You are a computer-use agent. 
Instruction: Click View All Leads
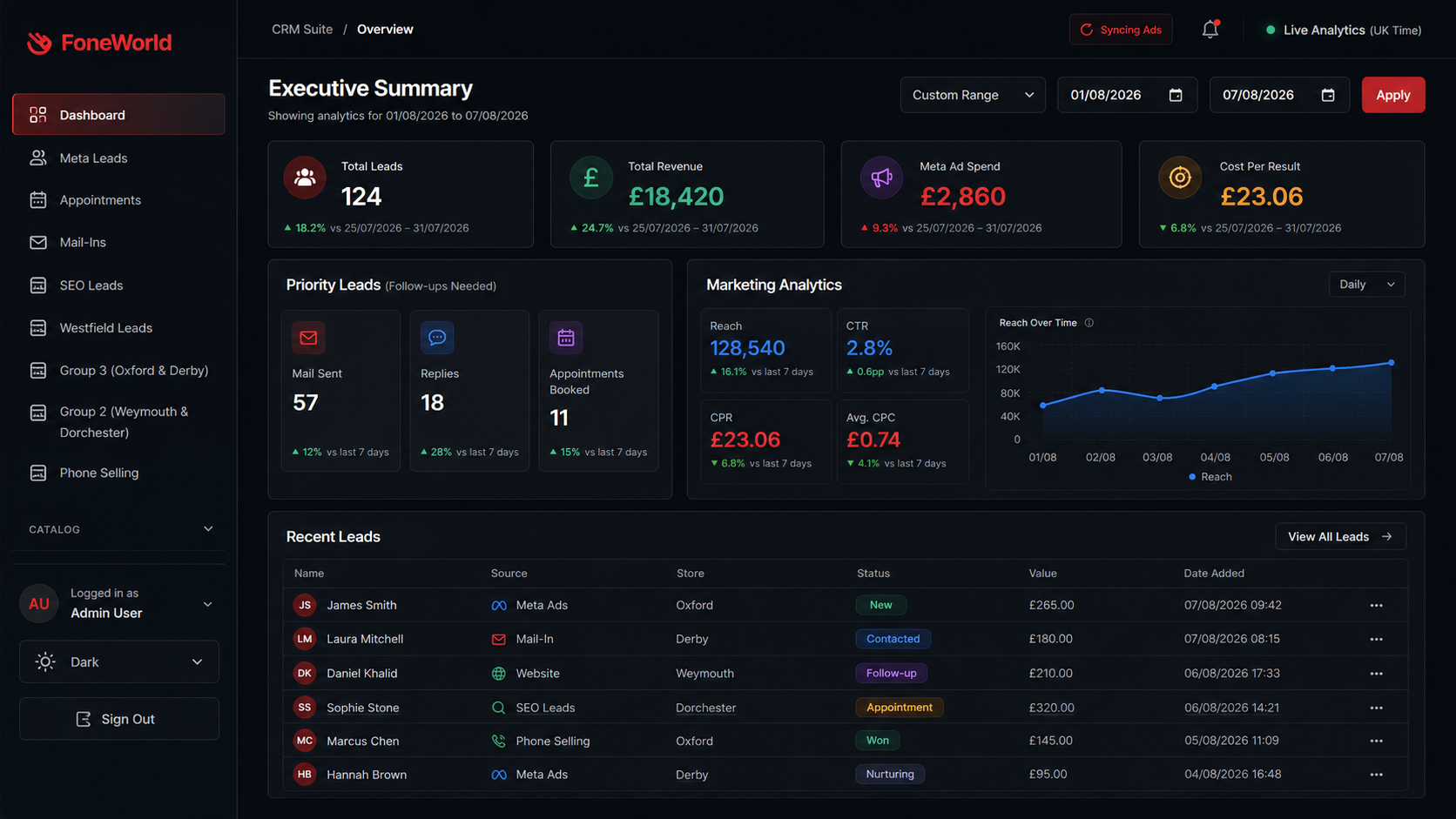pyautogui.click(x=1340, y=537)
